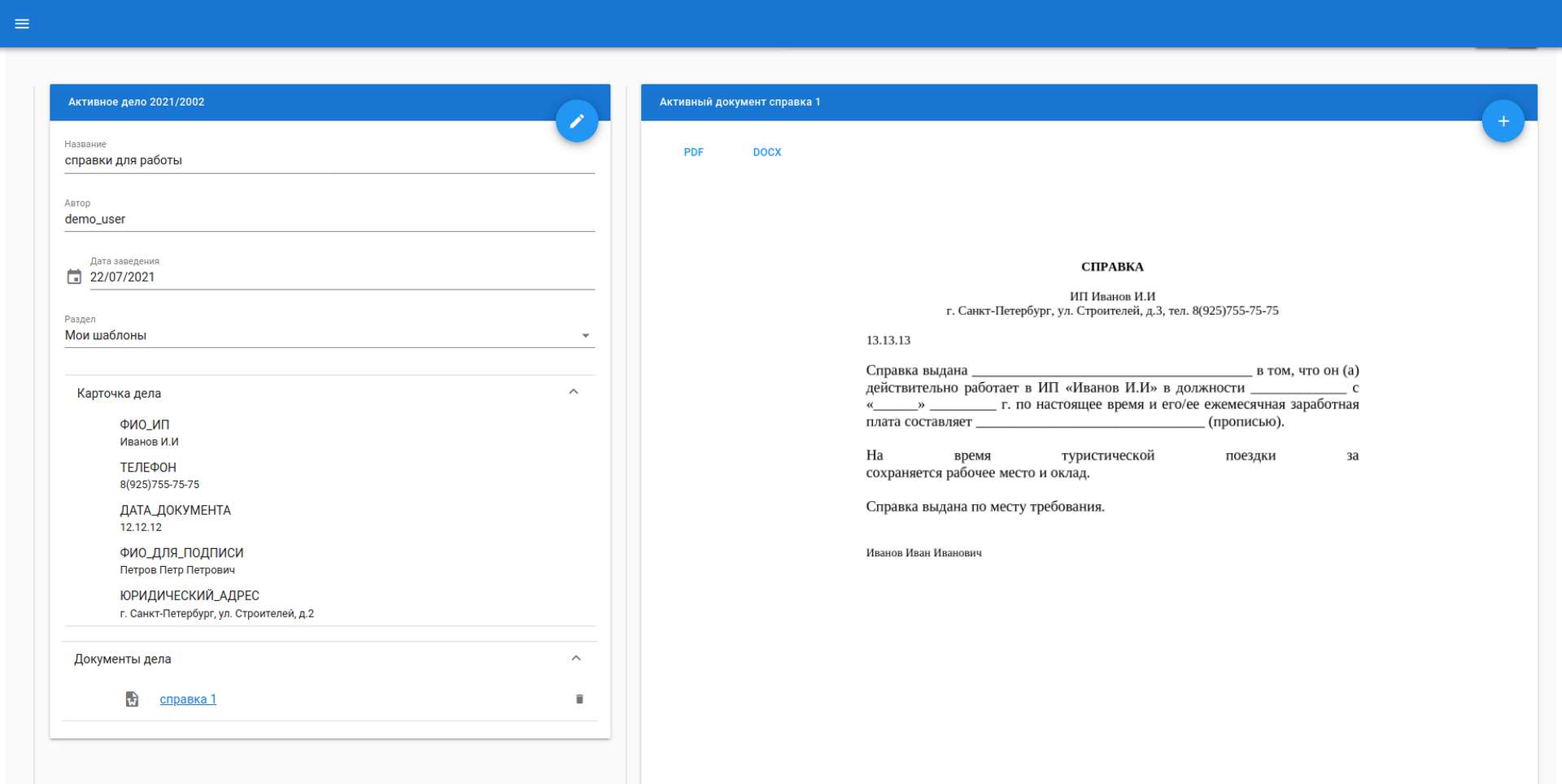This screenshot has height=784, width=1562.
Task: Select the ТЕЛЕФОН card entry
Action: 159,476
